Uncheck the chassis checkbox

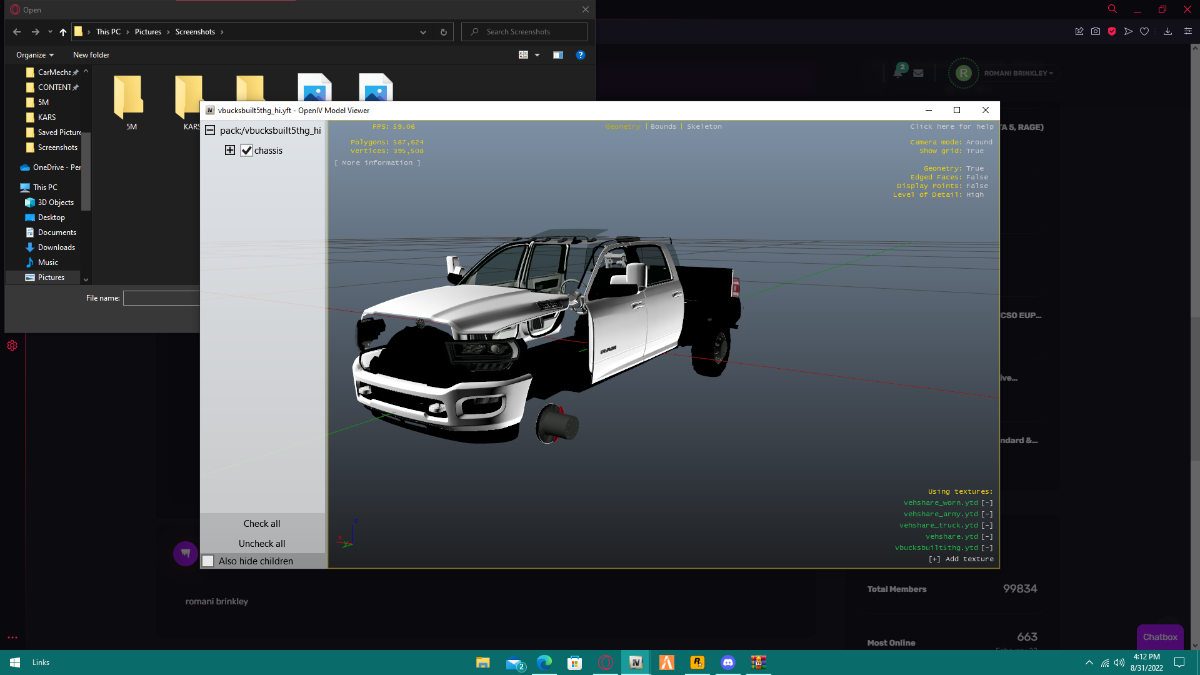pyautogui.click(x=247, y=151)
